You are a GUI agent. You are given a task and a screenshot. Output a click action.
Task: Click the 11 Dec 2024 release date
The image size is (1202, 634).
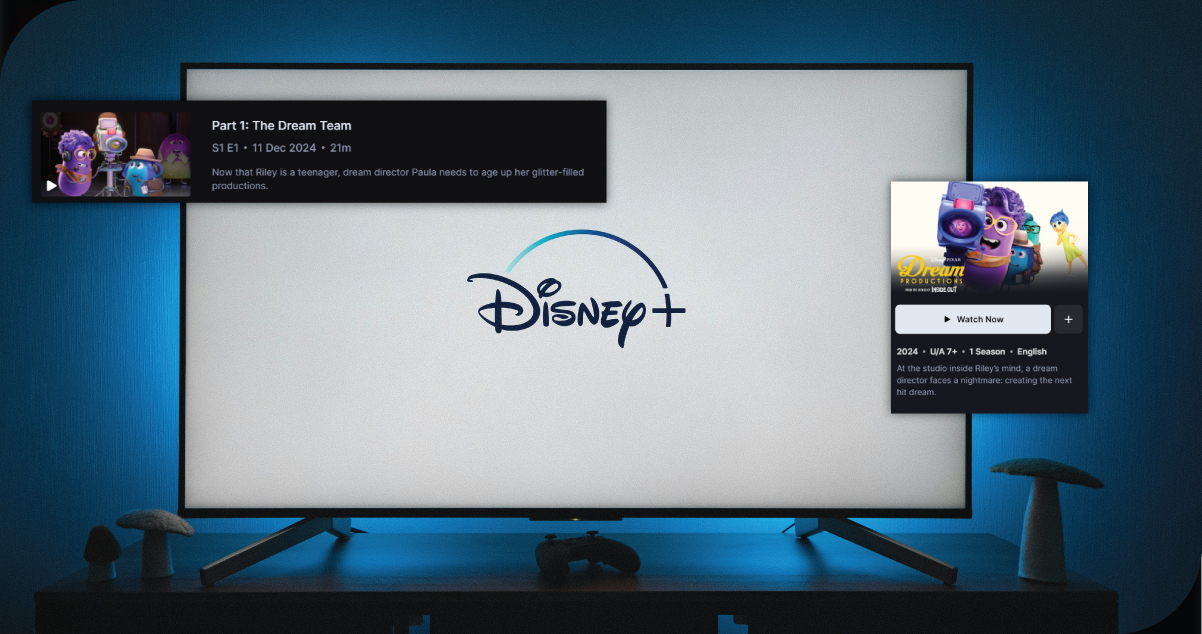(284, 148)
